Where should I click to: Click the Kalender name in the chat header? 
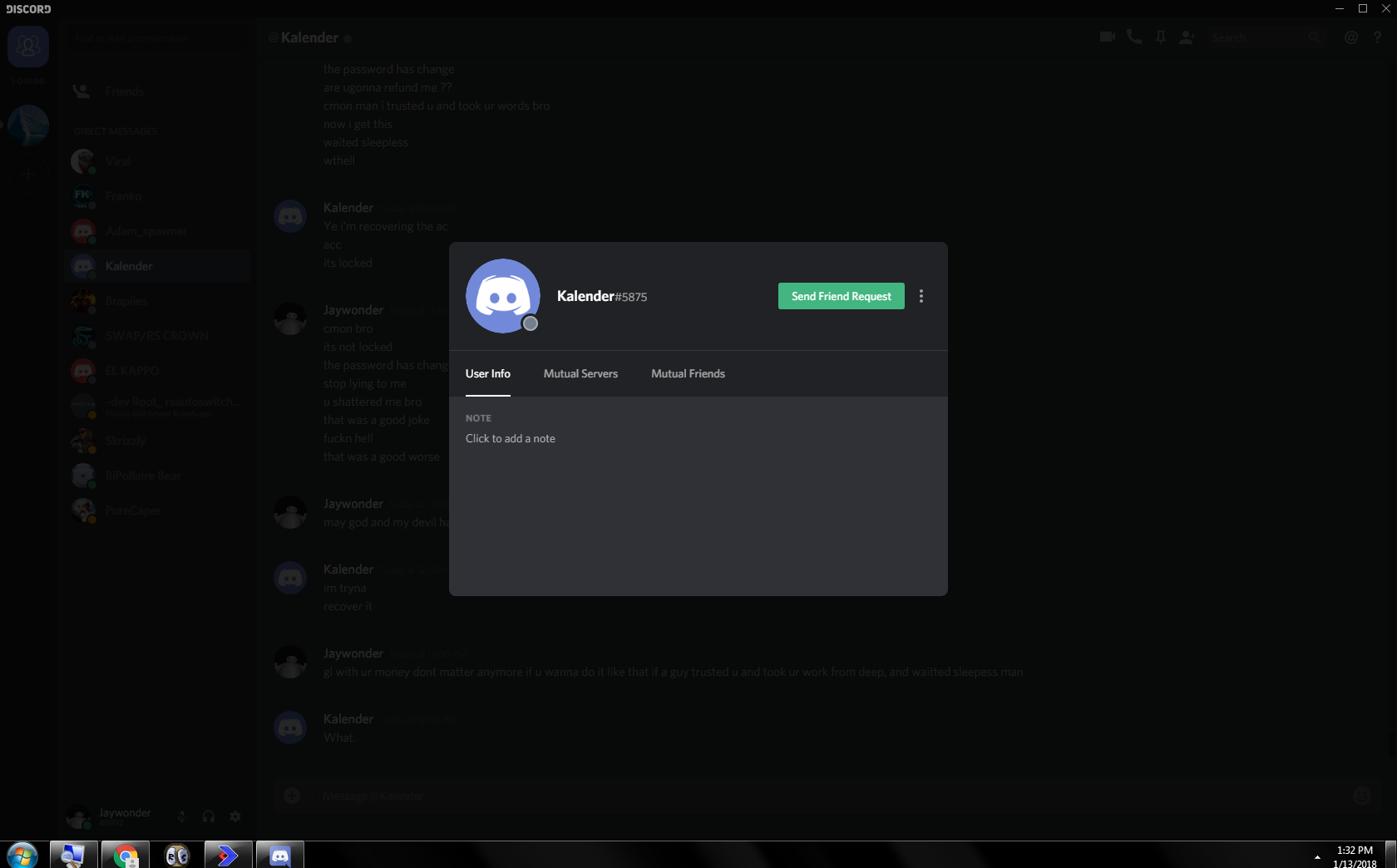[x=309, y=37]
